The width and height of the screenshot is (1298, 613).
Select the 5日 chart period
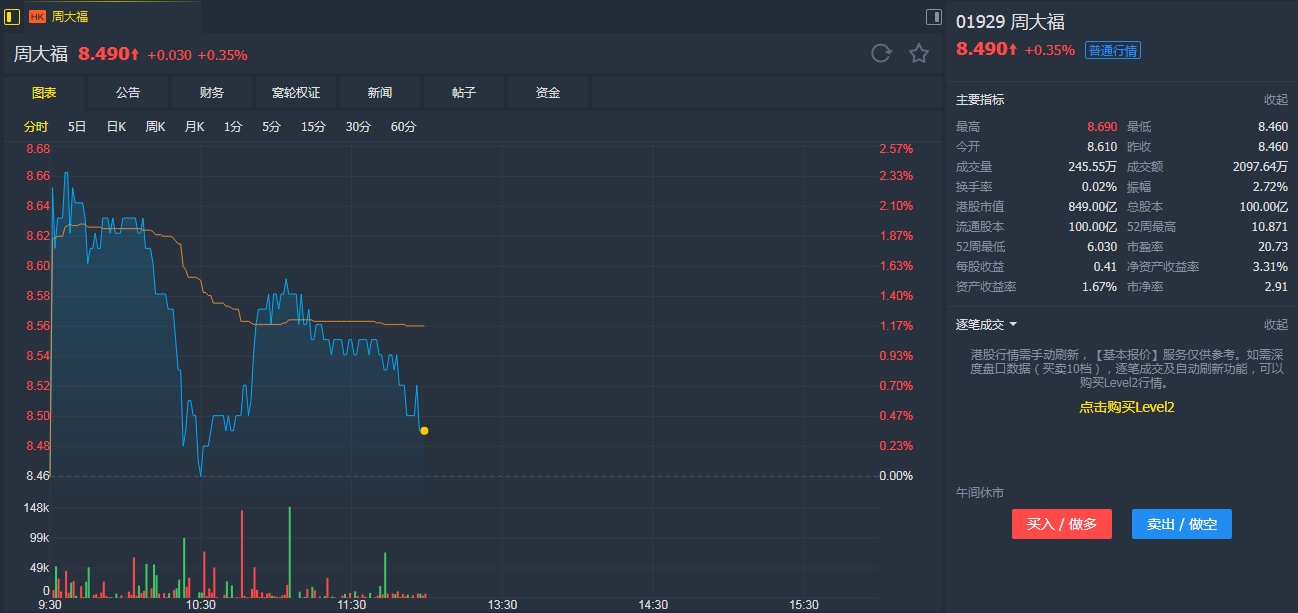click(77, 127)
